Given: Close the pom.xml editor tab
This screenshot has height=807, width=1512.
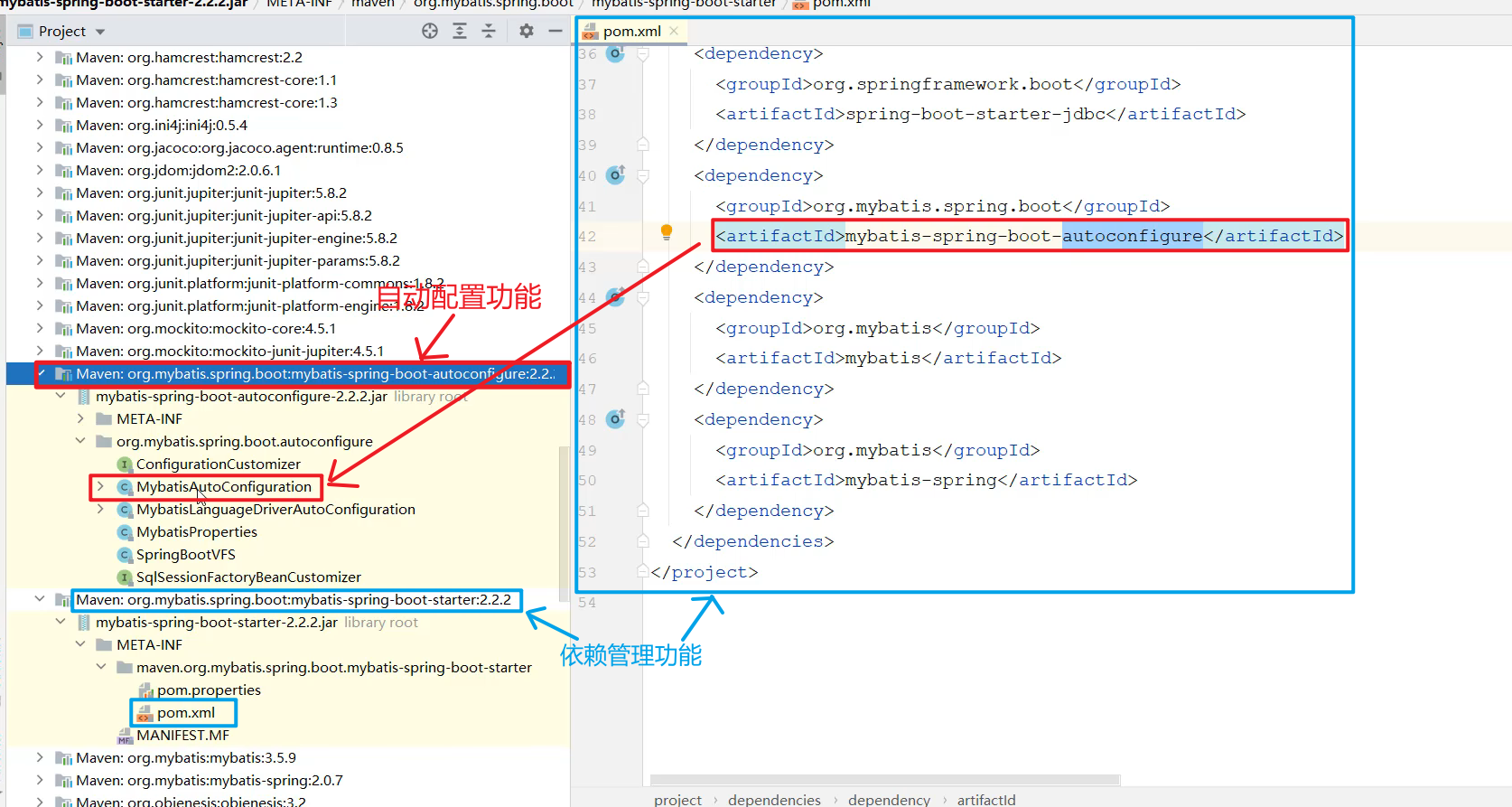Looking at the screenshot, I should 674,32.
